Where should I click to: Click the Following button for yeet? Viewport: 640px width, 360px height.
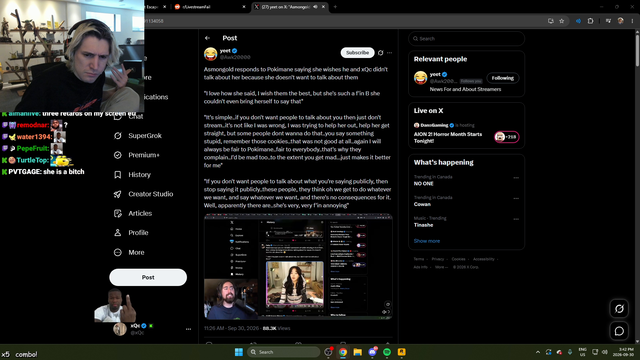pyautogui.click(x=502, y=78)
